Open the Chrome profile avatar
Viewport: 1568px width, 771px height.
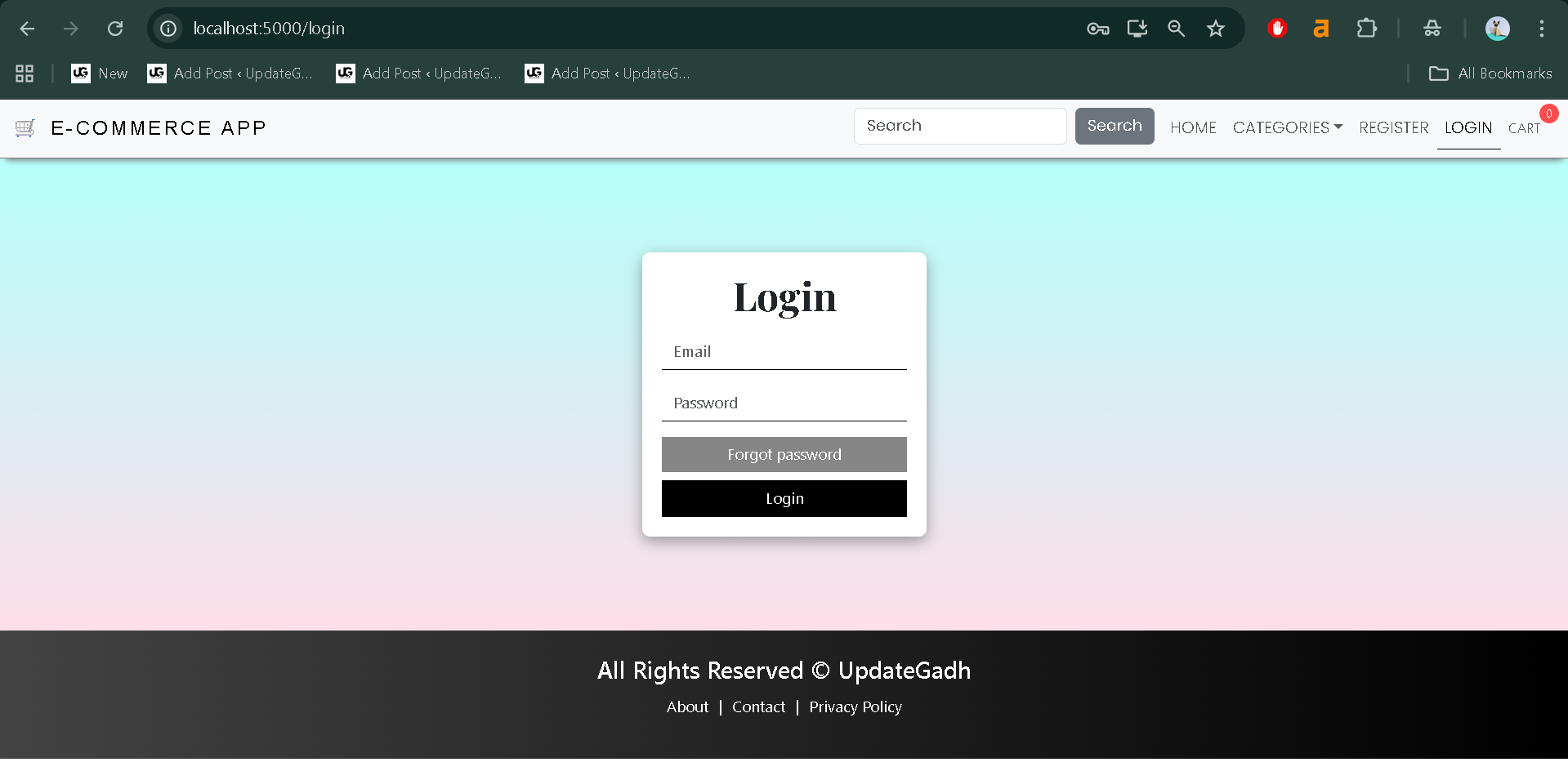point(1497,28)
